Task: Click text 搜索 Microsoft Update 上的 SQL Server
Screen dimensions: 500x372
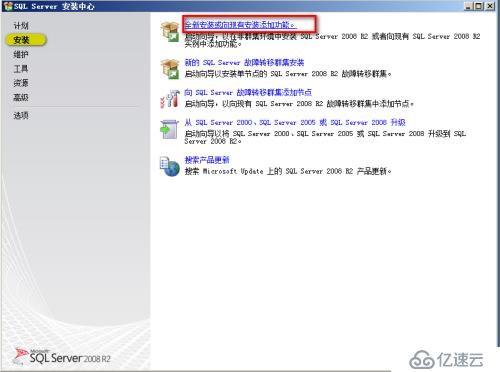Action: click(x=288, y=171)
